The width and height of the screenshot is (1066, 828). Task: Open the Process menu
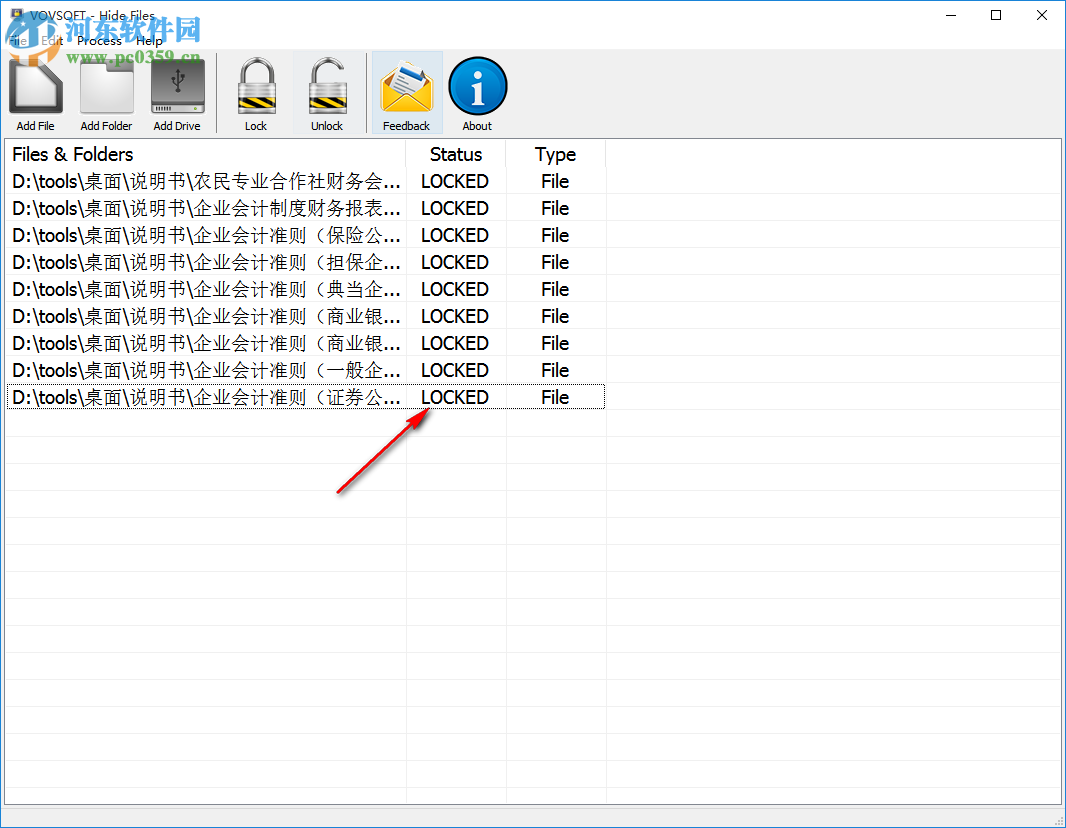99,40
